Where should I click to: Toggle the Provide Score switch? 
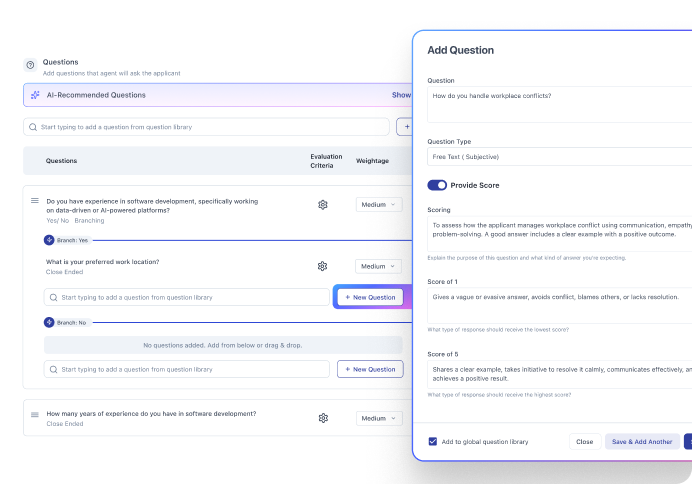tap(437, 185)
